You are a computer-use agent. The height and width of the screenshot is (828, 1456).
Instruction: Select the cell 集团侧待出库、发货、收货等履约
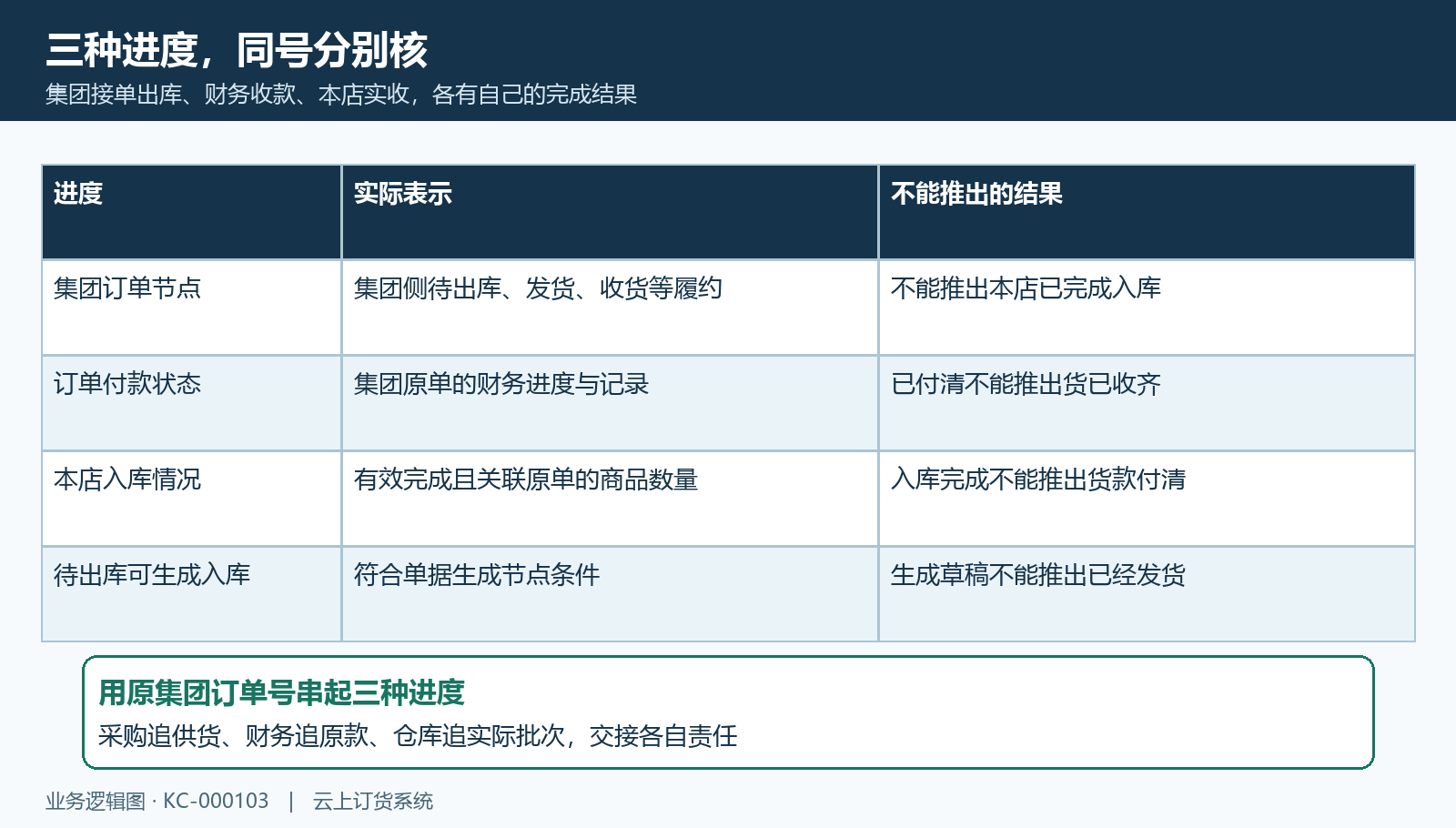click(x=610, y=308)
